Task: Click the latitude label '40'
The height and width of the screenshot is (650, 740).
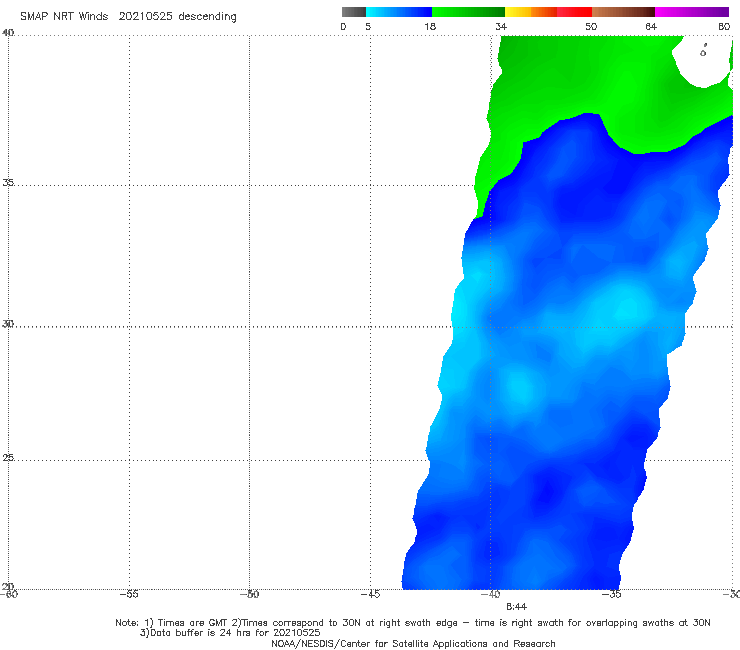Action: (x=8, y=33)
